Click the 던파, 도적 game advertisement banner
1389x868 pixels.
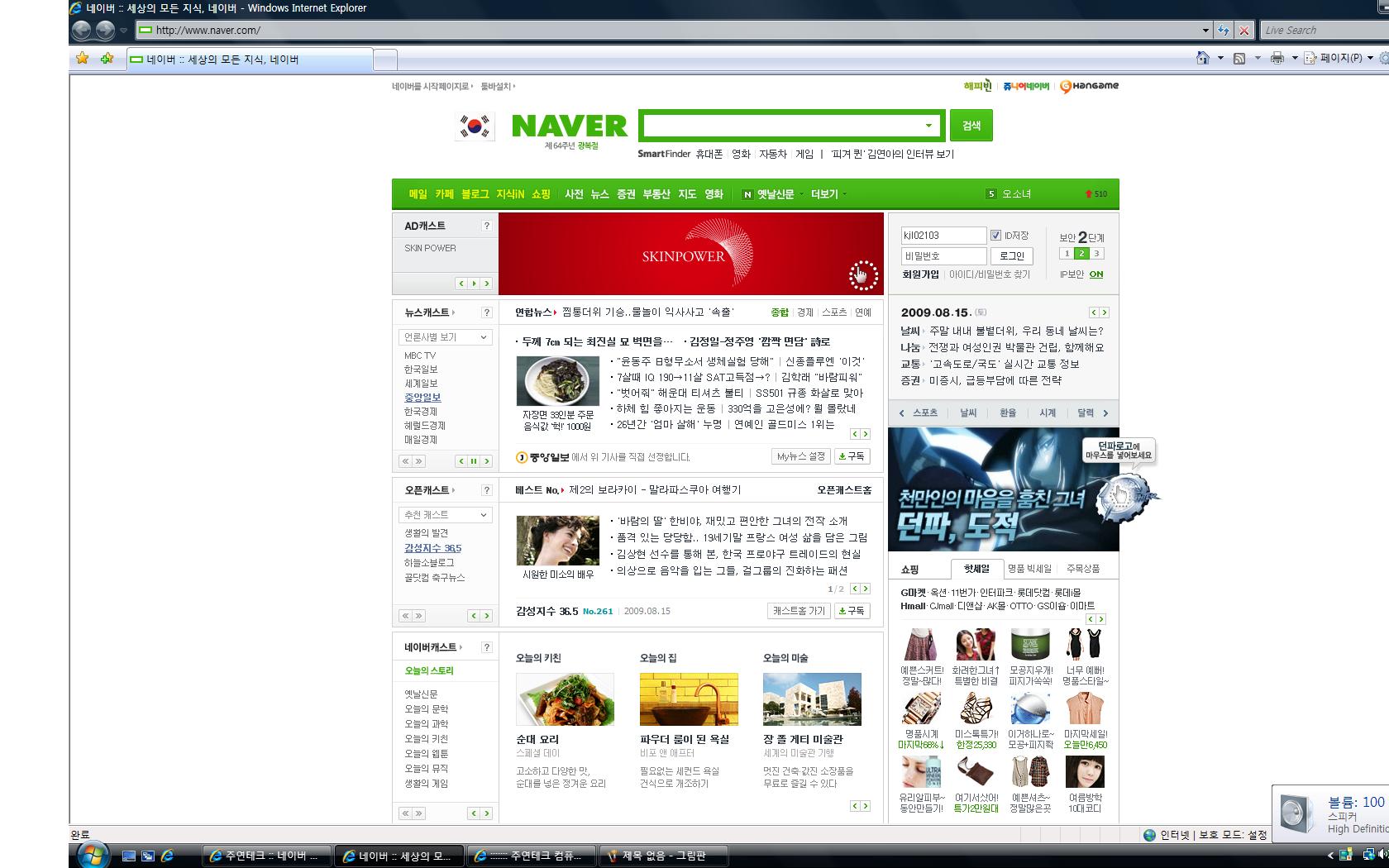pos(1004,489)
